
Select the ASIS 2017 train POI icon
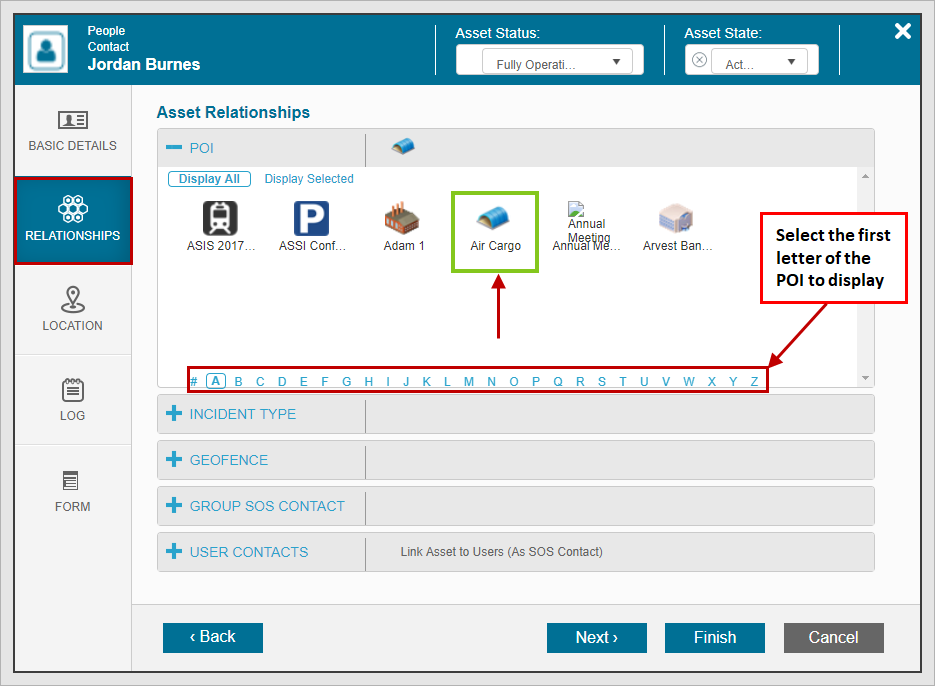(x=220, y=218)
